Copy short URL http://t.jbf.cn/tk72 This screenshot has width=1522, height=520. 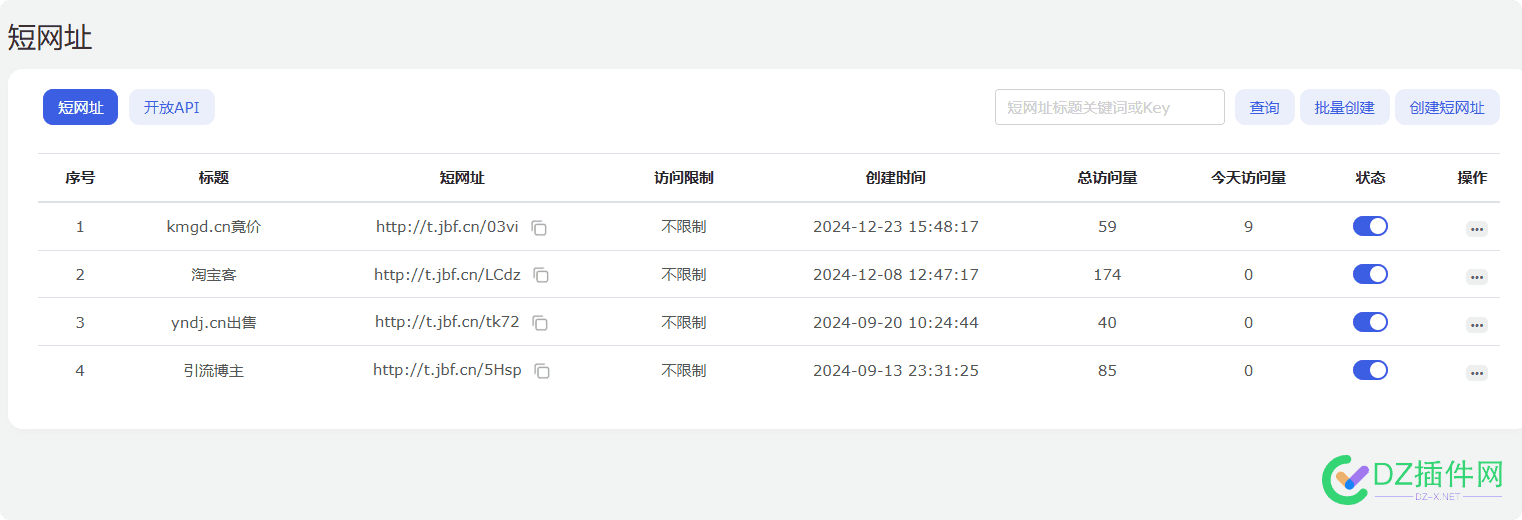[x=540, y=323]
